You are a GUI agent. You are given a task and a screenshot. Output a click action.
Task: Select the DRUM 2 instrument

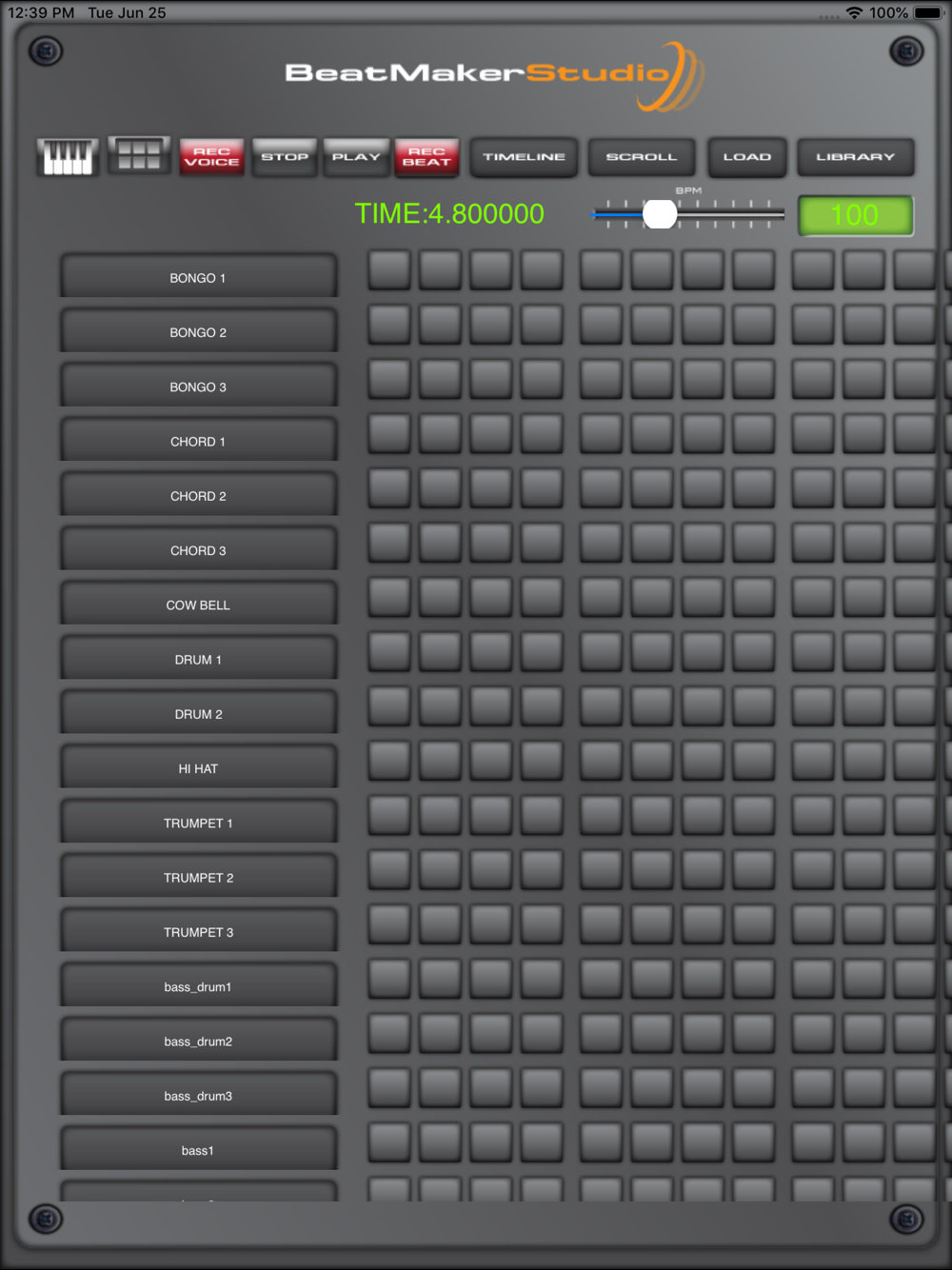198,713
